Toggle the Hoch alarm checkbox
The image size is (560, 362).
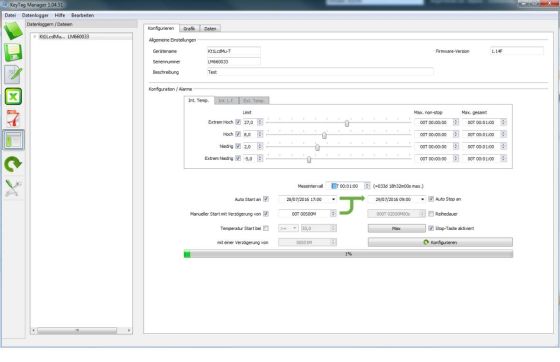coord(238,134)
